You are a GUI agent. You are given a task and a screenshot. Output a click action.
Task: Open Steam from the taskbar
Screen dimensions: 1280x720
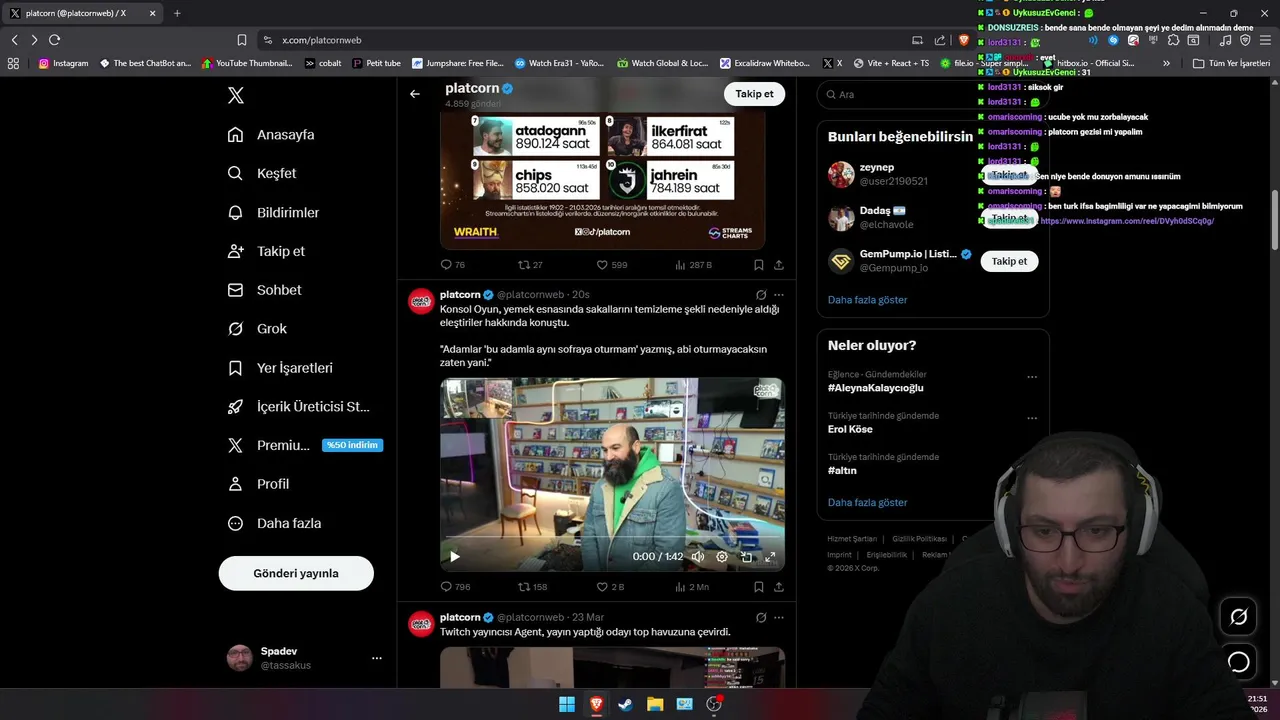pyautogui.click(x=626, y=704)
